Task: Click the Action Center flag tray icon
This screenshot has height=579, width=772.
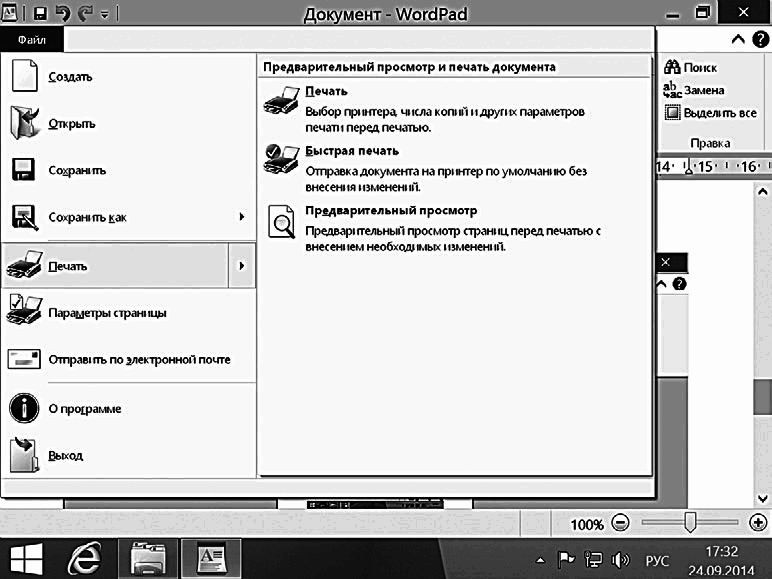Action: point(566,560)
